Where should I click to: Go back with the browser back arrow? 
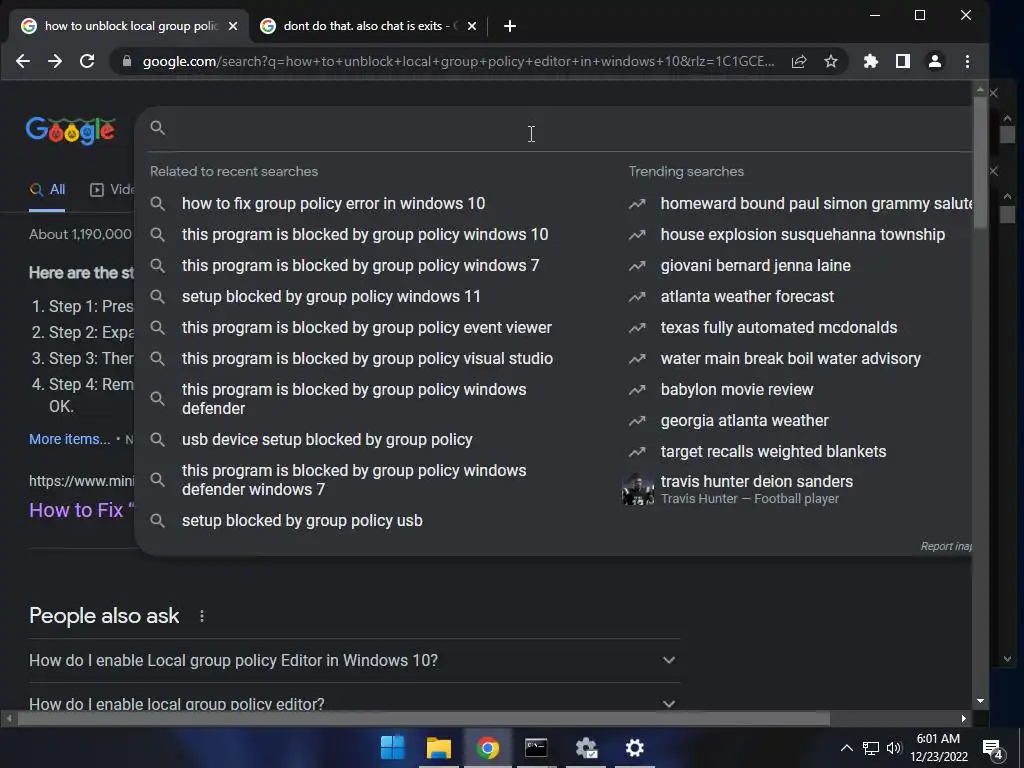click(x=23, y=61)
